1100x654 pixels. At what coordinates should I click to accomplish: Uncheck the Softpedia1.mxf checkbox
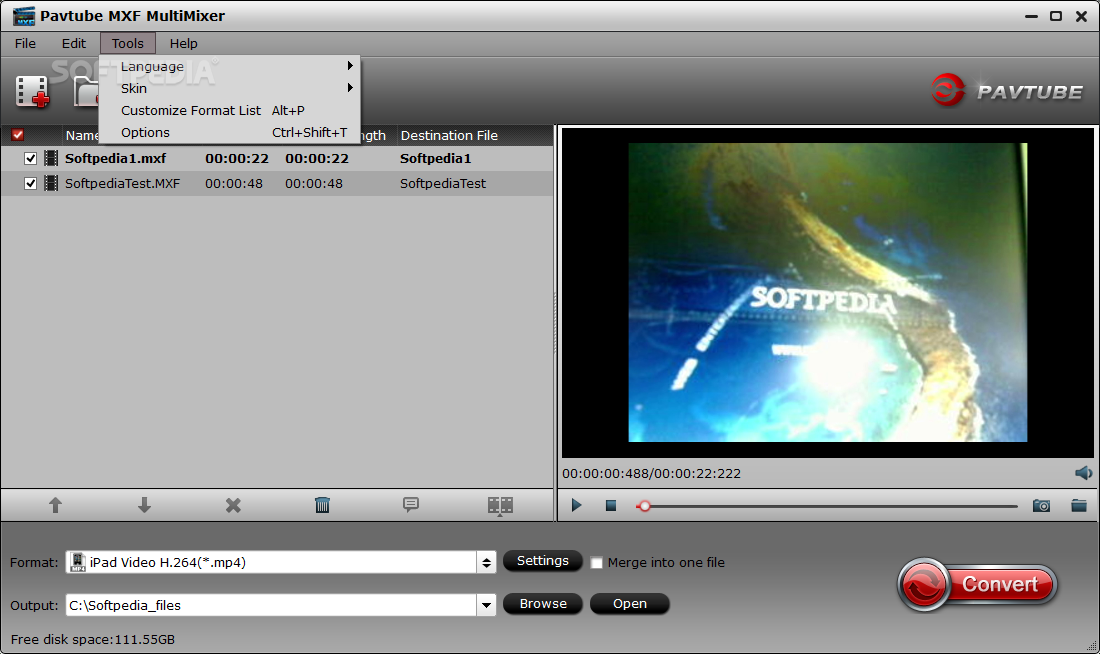[30, 159]
